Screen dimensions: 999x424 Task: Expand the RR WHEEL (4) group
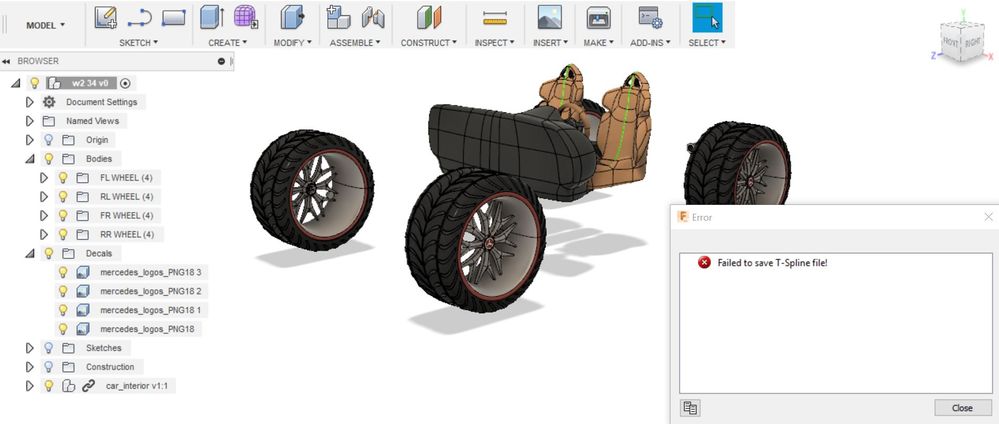pos(44,234)
